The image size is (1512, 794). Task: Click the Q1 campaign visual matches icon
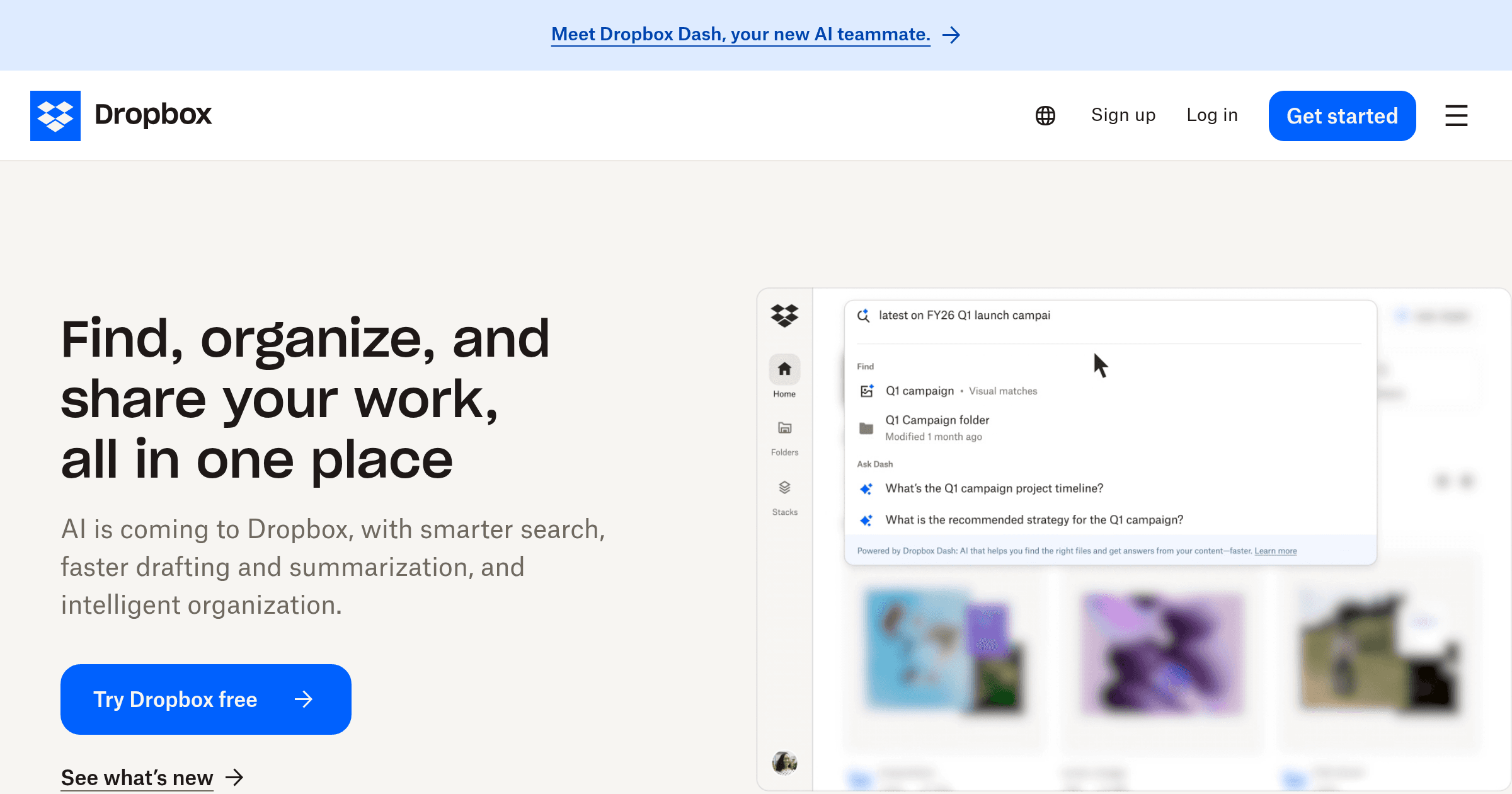point(867,391)
